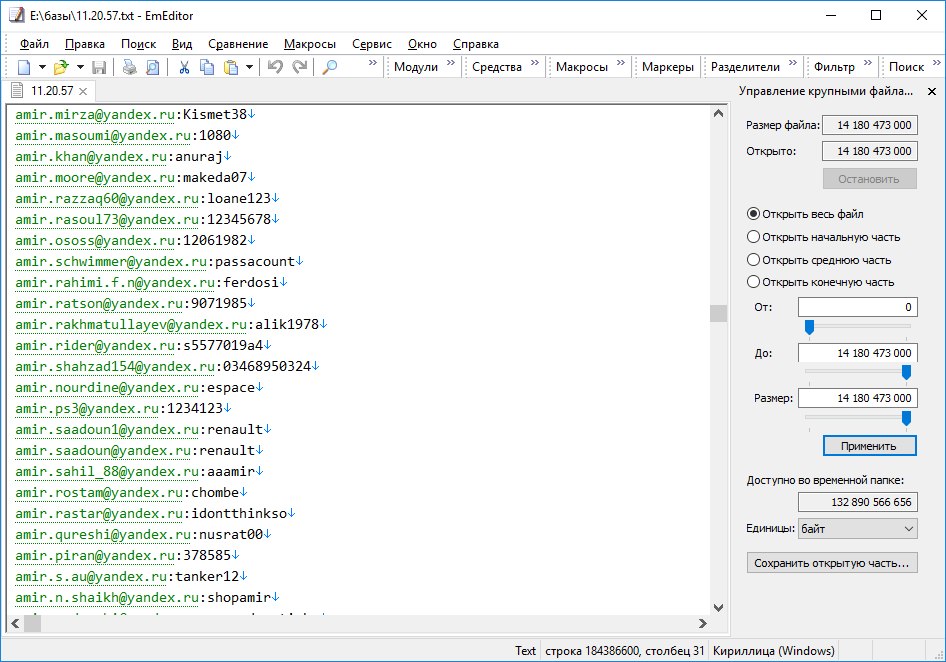Click into the 'До' value input field

[x=857, y=353]
